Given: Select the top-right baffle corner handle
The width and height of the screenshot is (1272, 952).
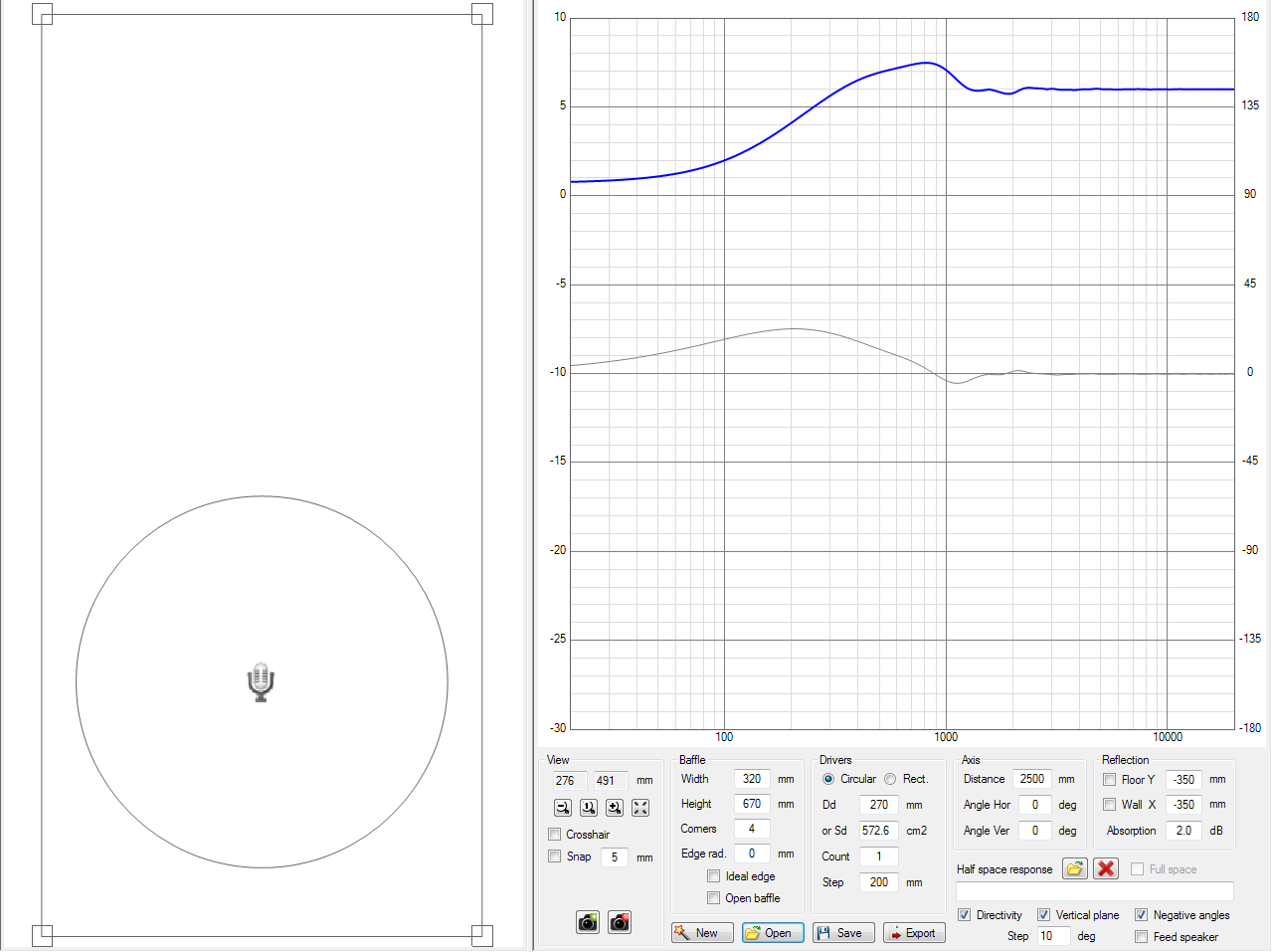Looking at the screenshot, I should (x=481, y=14).
